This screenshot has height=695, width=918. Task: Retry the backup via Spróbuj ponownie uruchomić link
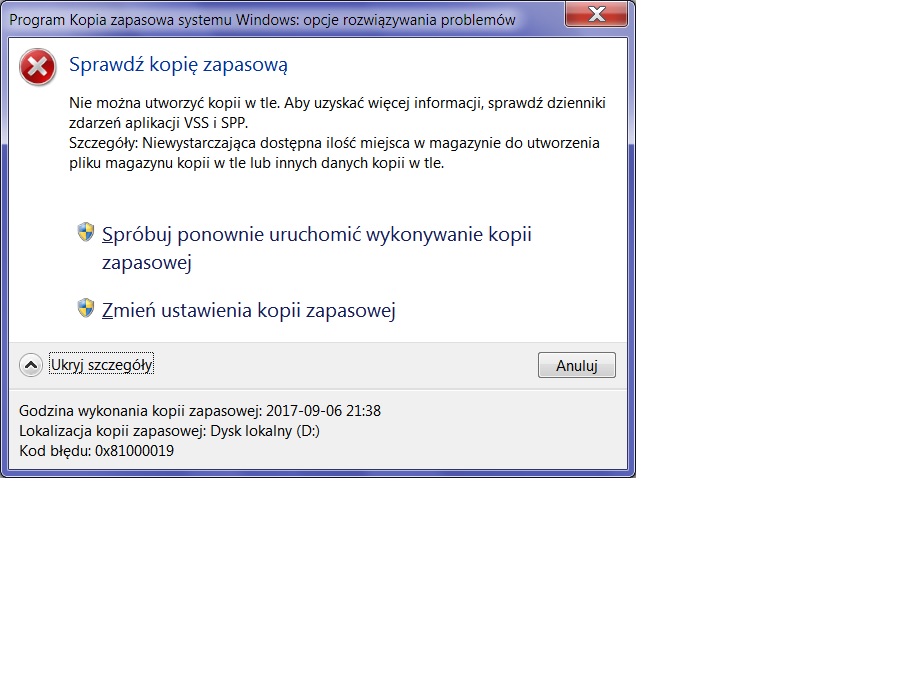tap(317, 248)
